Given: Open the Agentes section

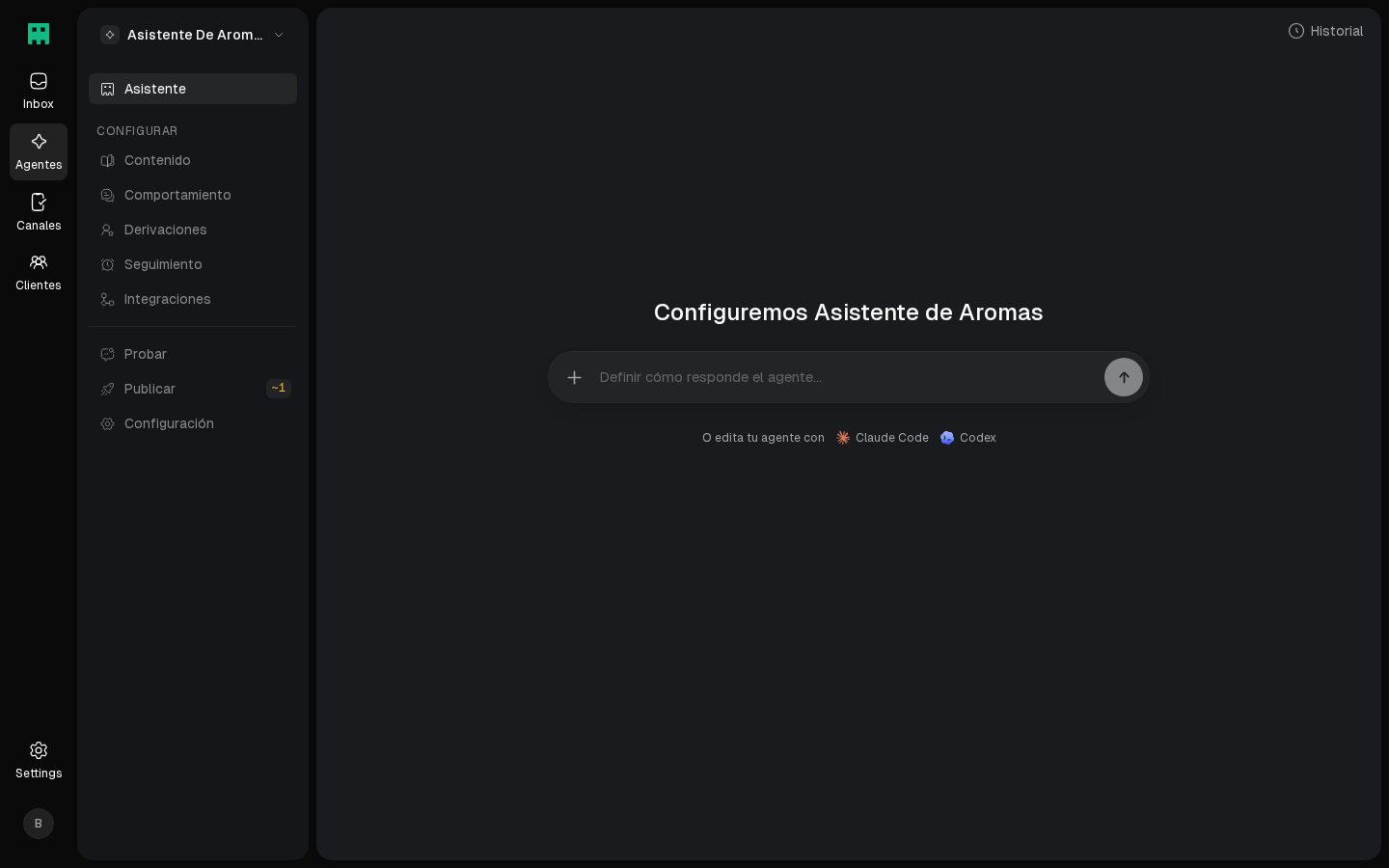Looking at the screenshot, I should 39,151.
